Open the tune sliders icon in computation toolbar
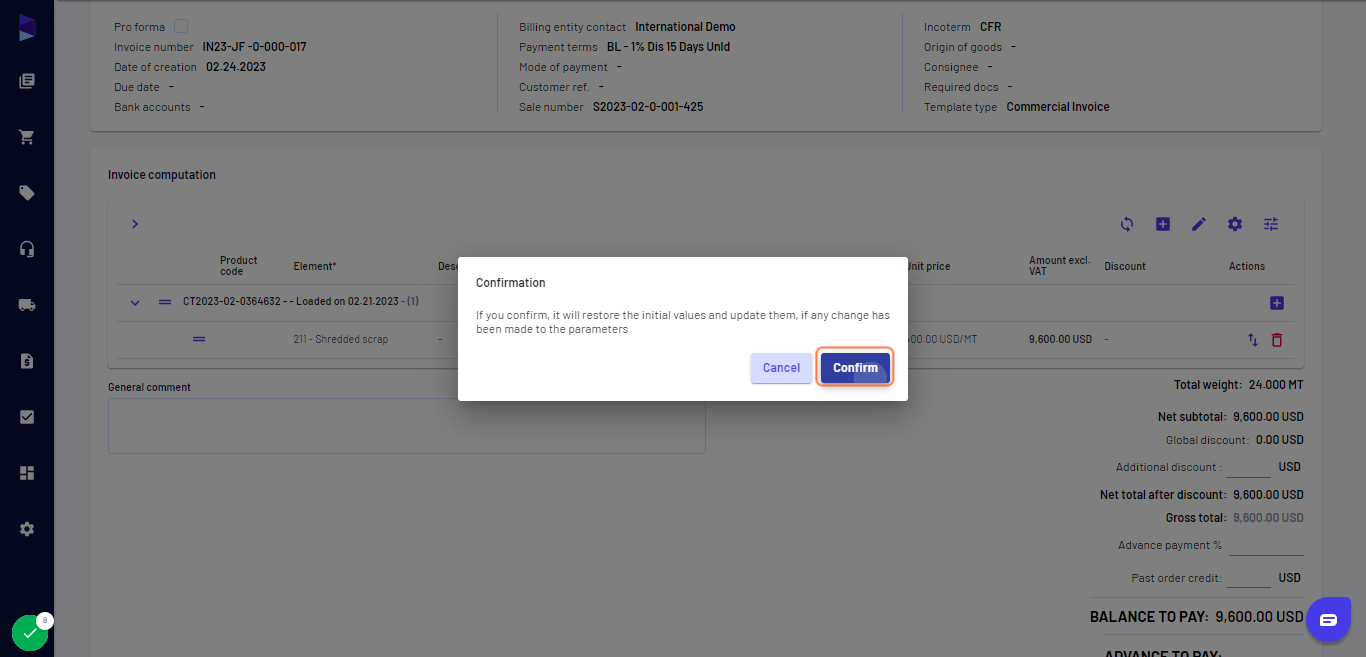This screenshot has width=1366, height=657. tap(1271, 224)
